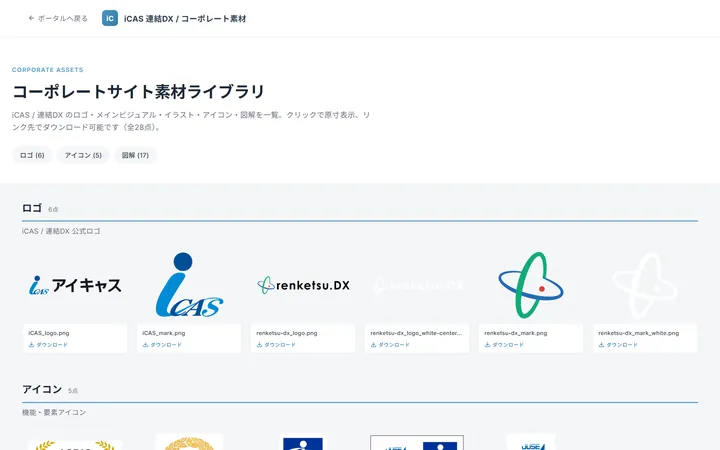Click the ロゴ section heading
The height and width of the screenshot is (450, 720).
pyautogui.click(x=32, y=208)
